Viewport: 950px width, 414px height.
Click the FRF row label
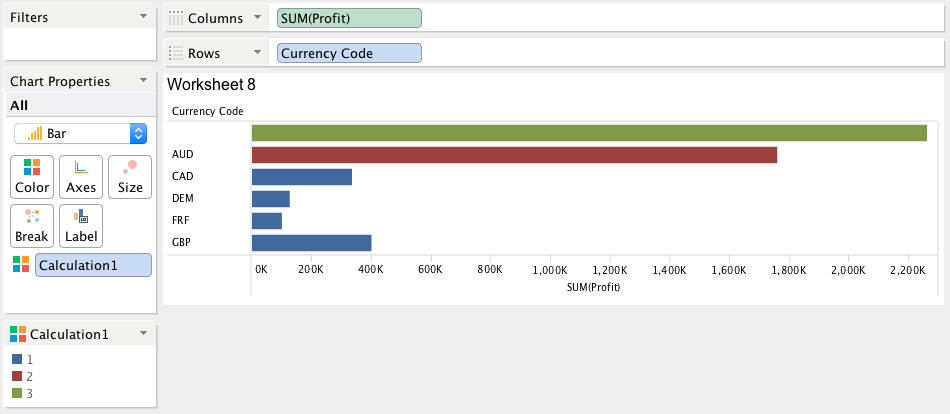(x=181, y=220)
